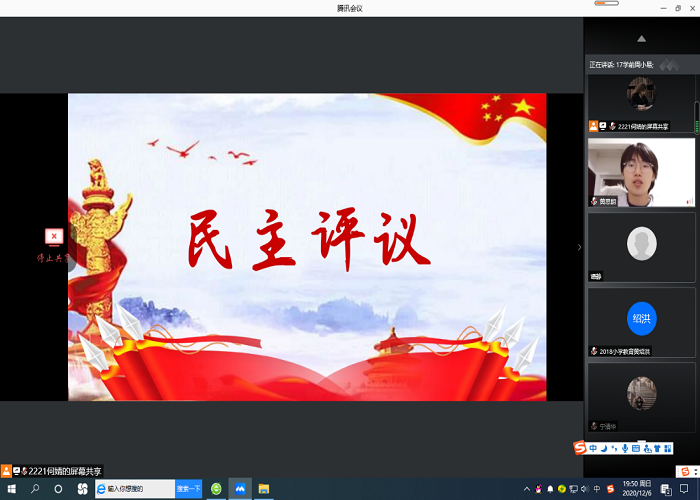Select the video tile with the blue 绍洪 avatar
This screenshot has width=700, height=500.
pyautogui.click(x=641, y=322)
